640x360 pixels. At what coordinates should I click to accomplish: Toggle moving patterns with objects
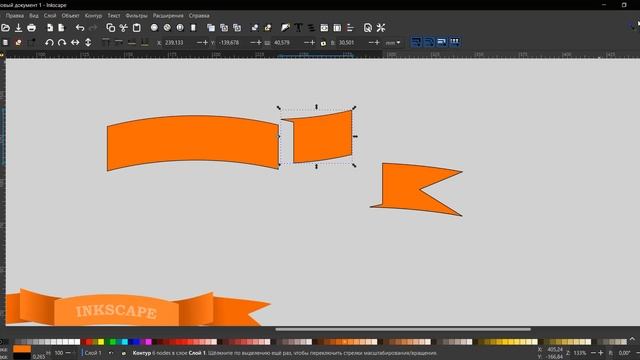455,42
